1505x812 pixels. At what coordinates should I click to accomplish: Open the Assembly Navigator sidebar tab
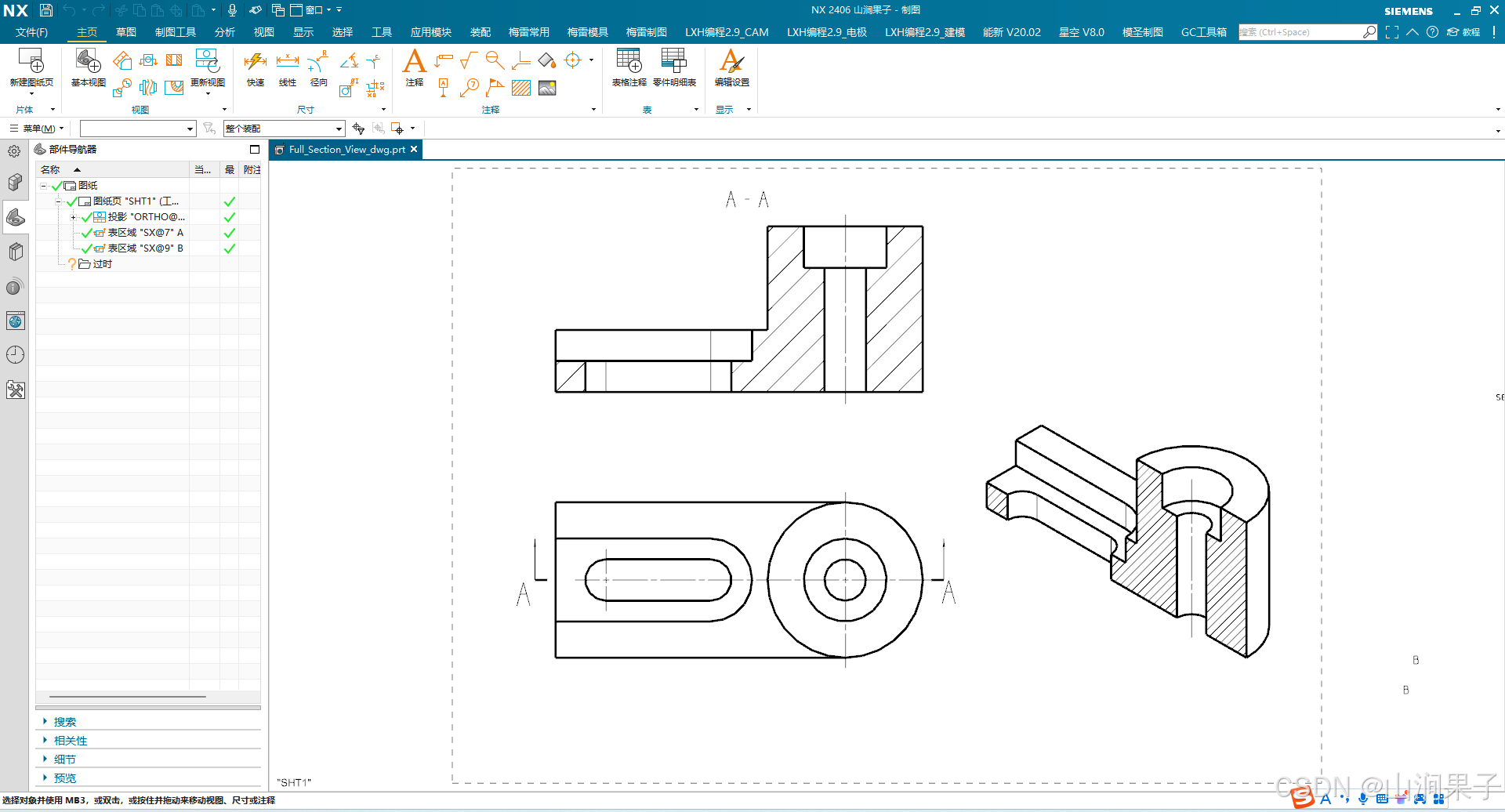[x=15, y=183]
